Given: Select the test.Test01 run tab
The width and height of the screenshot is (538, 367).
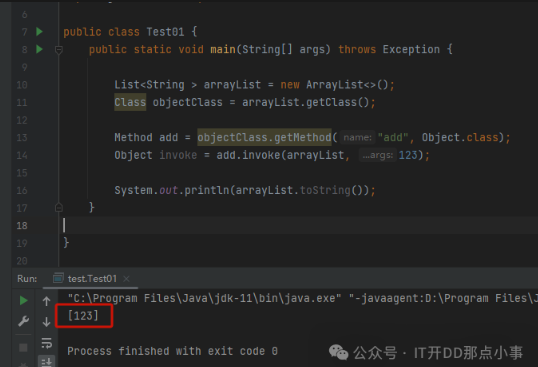Looking at the screenshot, I should pos(92,279).
